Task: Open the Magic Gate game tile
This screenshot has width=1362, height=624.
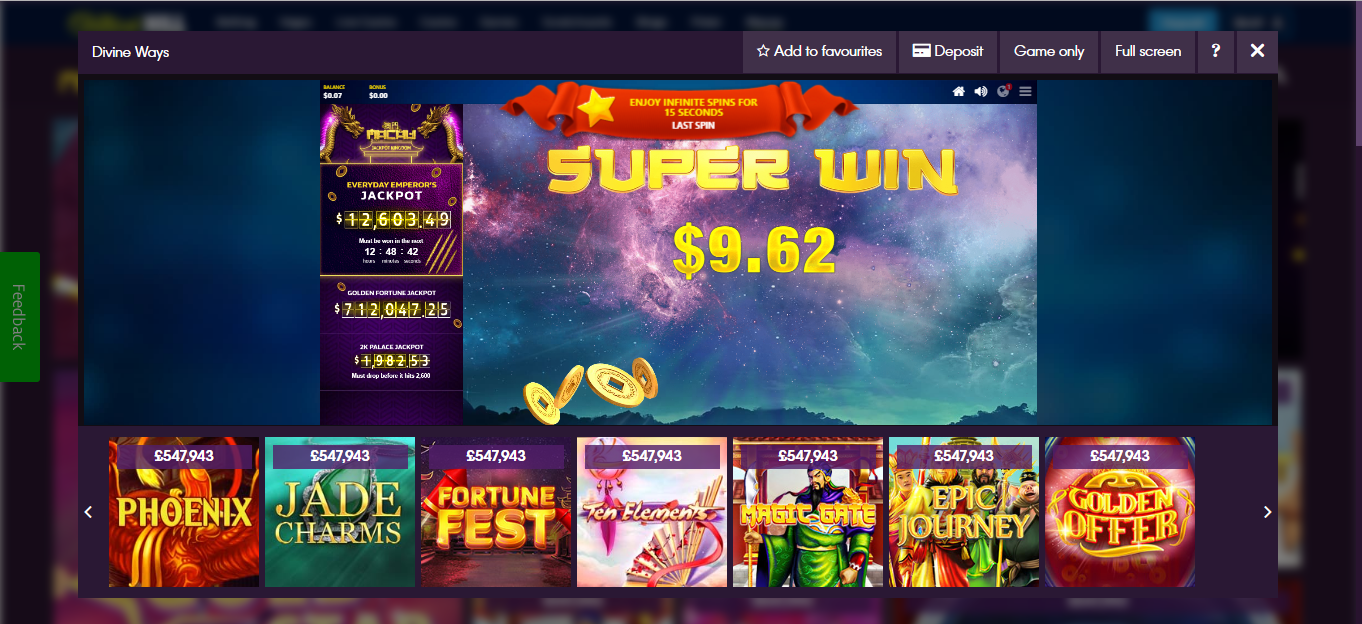Action: pos(808,512)
